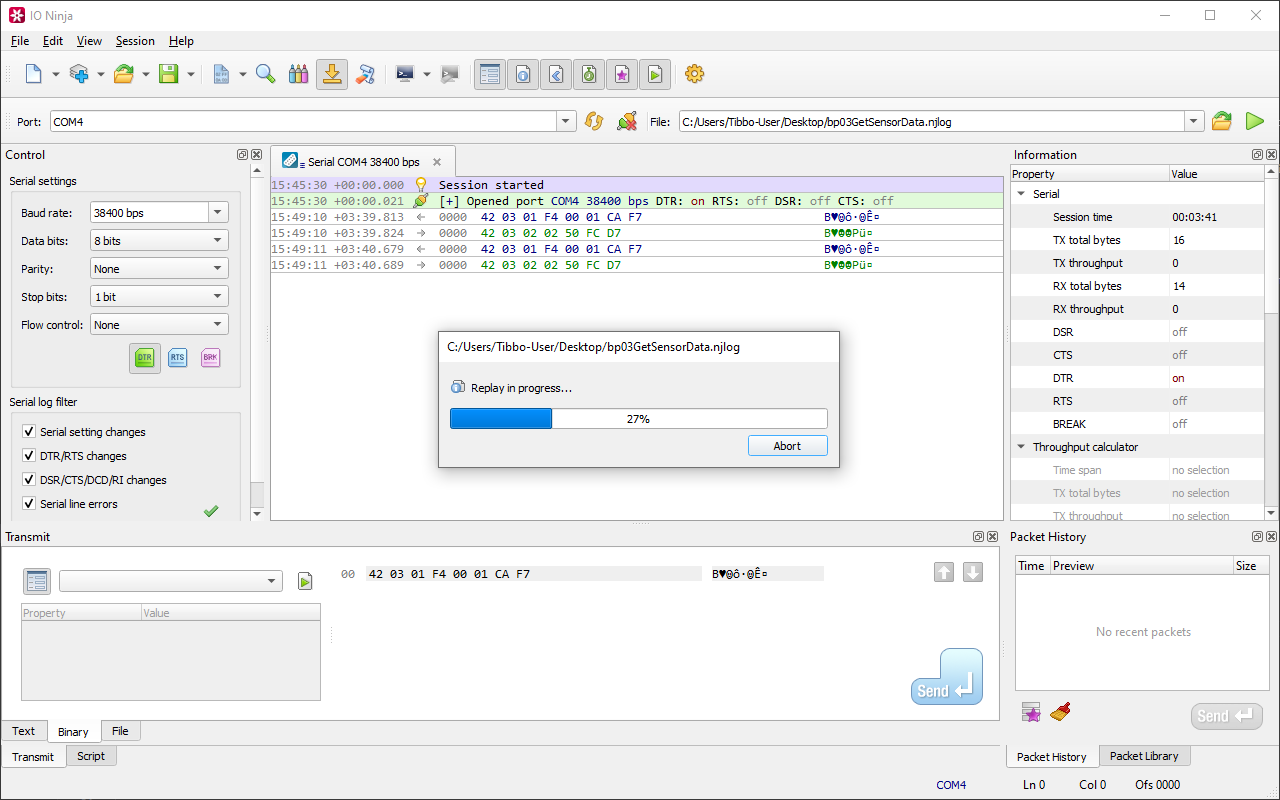
Task: Open the Session menu
Action: [135, 41]
